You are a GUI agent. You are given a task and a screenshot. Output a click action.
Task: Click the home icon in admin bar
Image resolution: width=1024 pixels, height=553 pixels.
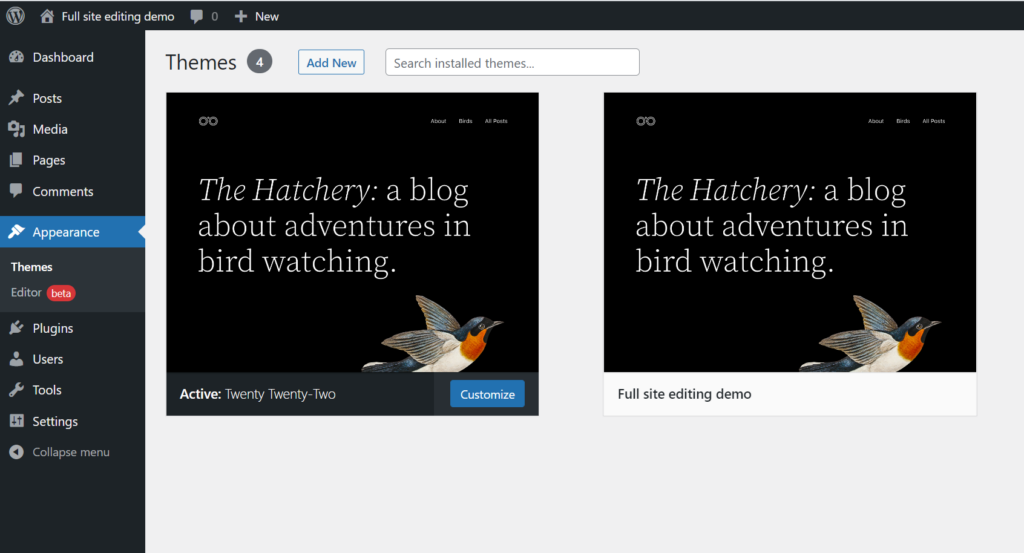[x=47, y=16]
